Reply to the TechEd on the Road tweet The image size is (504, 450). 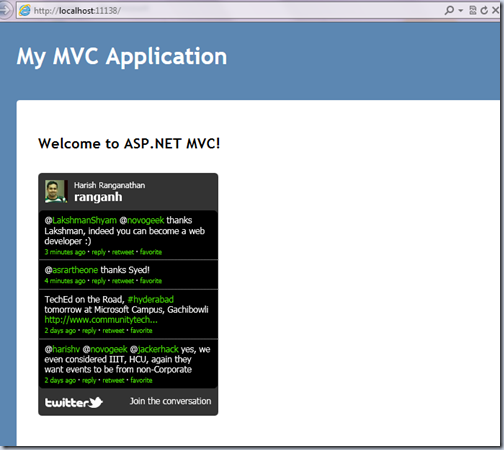pos(89,331)
